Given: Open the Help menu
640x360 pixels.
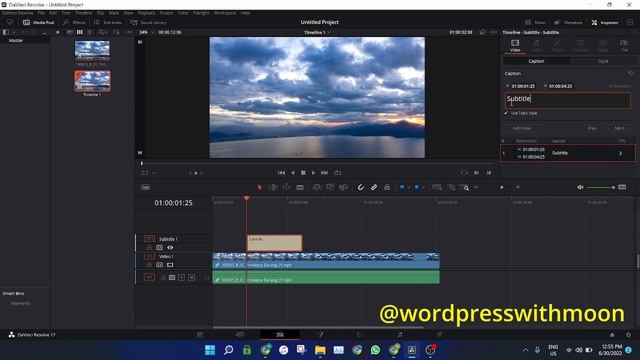Looking at the screenshot, I should 245,13.
